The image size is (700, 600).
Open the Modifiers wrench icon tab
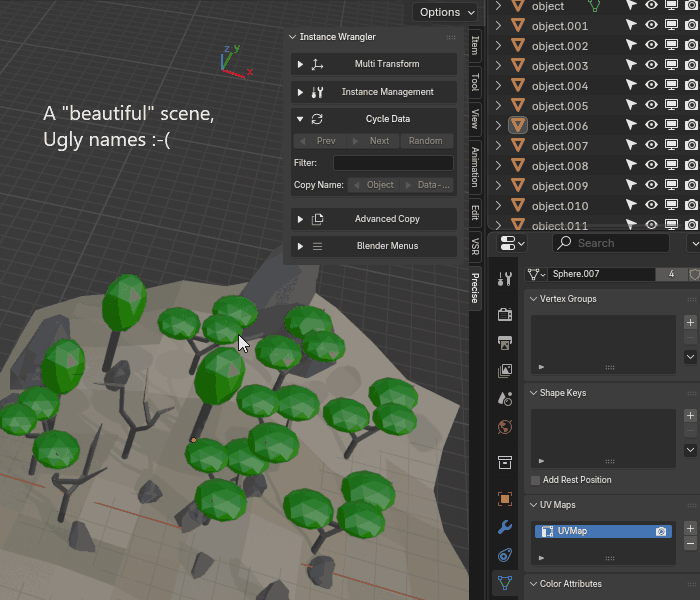click(505, 527)
